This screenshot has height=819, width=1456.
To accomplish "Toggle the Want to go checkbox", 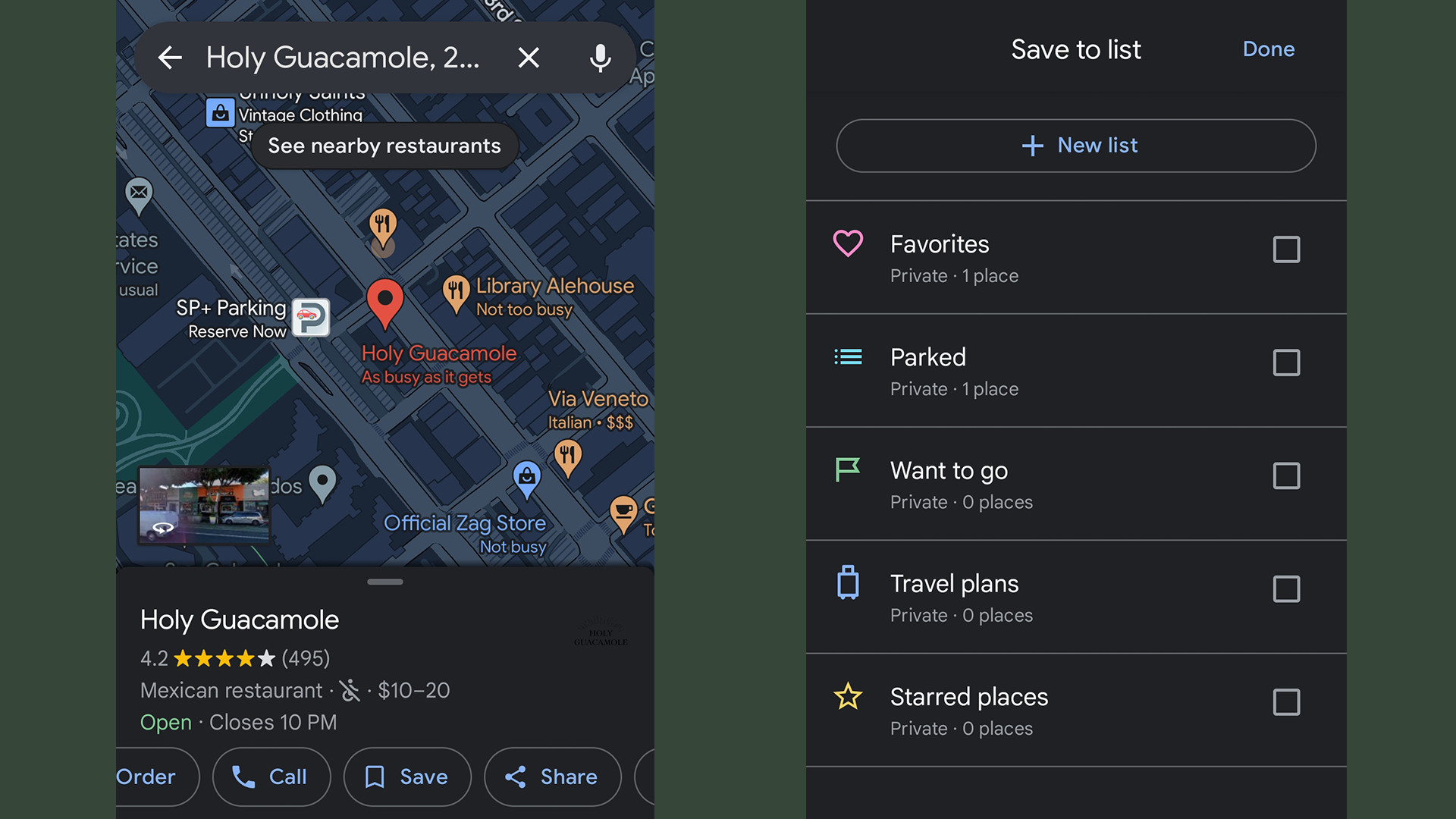I will 1286,476.
